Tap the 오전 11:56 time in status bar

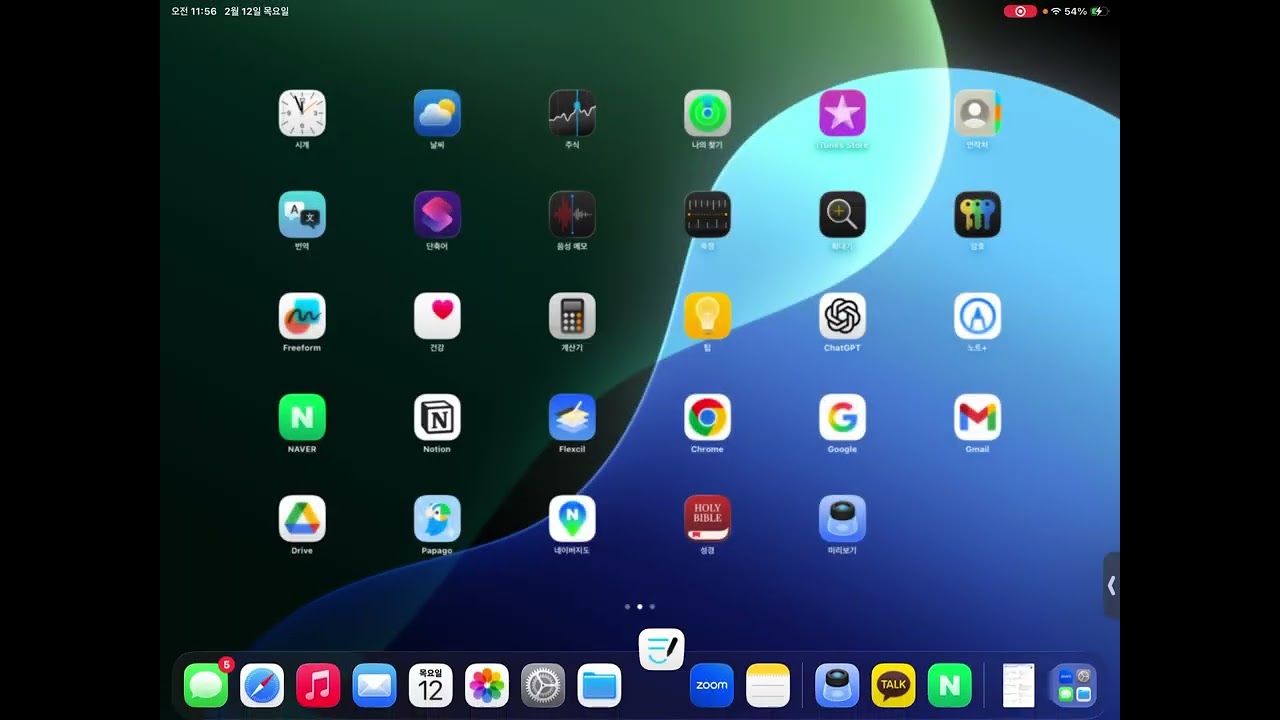(194, 11)
